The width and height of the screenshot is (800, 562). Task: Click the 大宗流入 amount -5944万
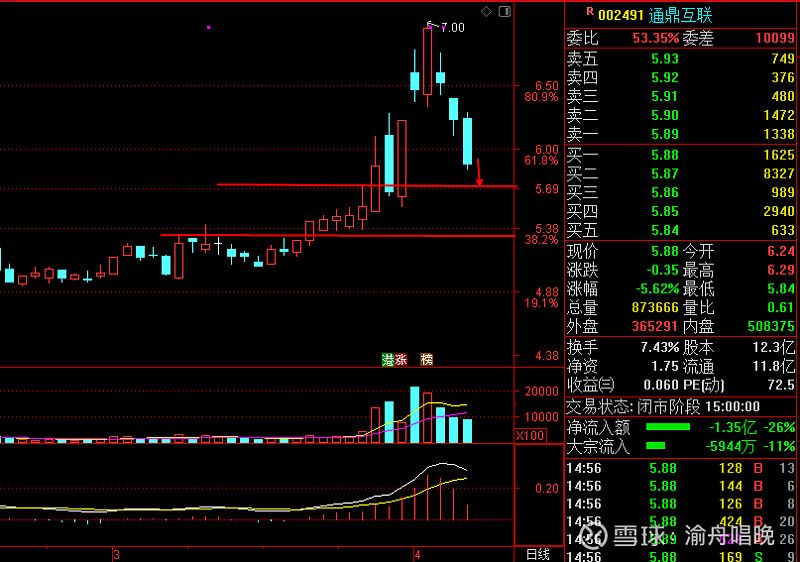(x=730, y=447)
